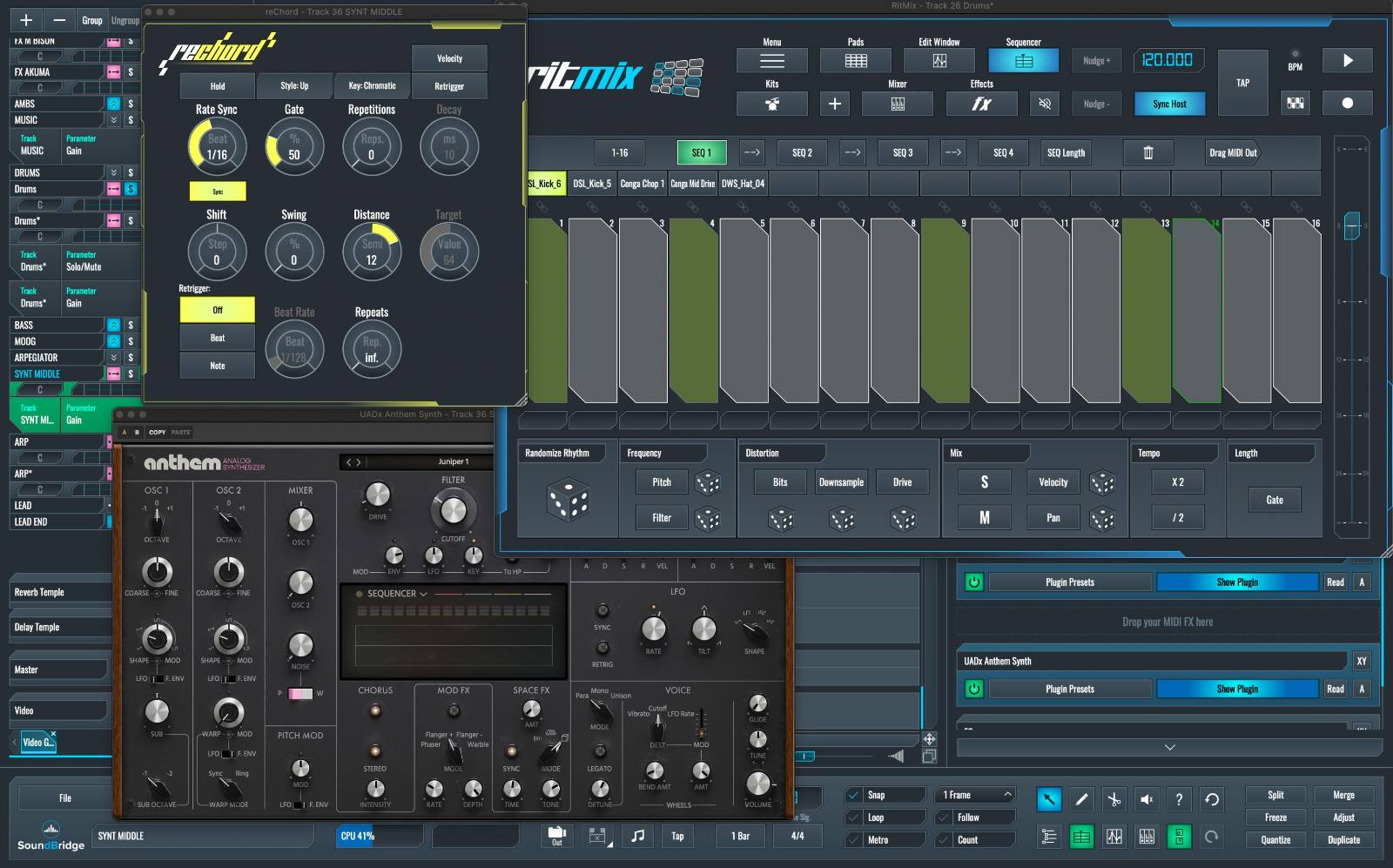Adjust the Anthem CUTOFF filter knob
Viewport: 1393px width, 868px height.
coord(453,511)
